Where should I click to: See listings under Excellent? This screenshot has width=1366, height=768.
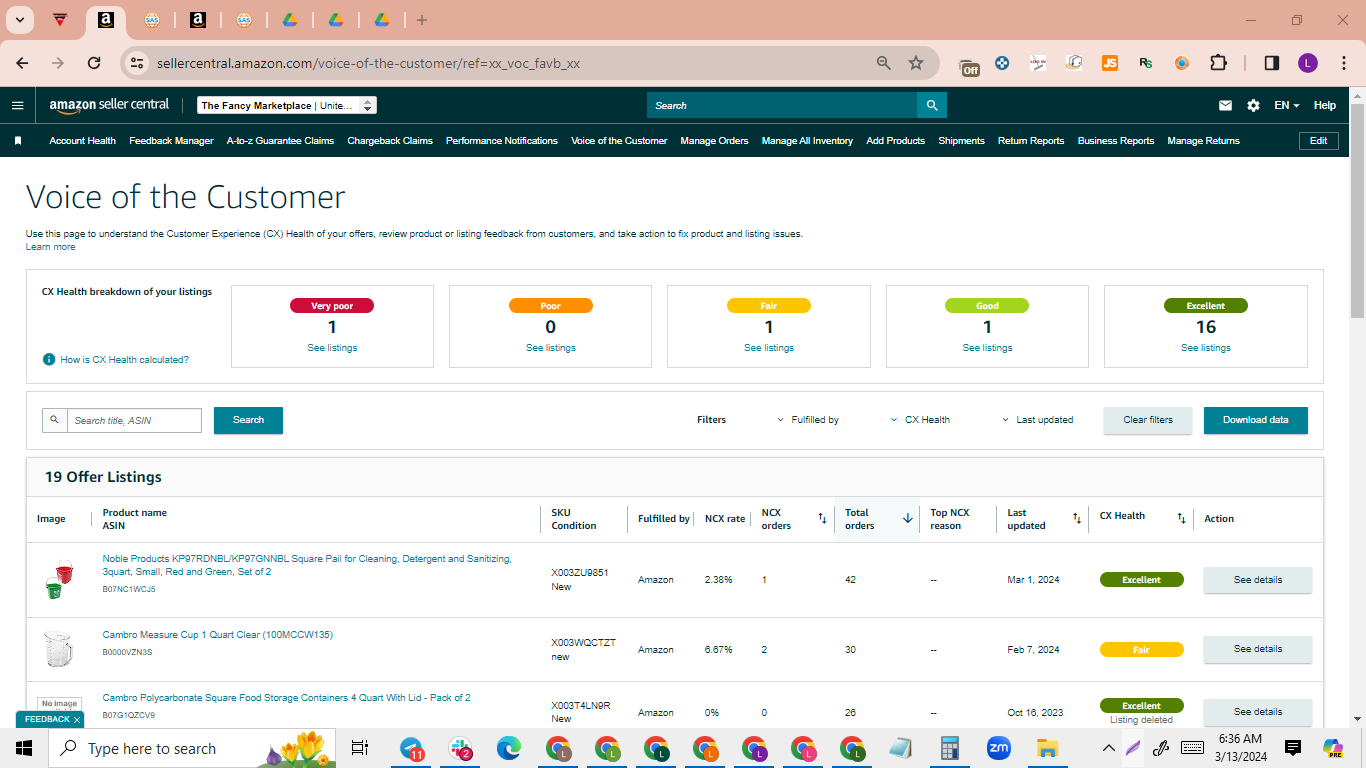pyautogui.click(x=1205, y=348)
